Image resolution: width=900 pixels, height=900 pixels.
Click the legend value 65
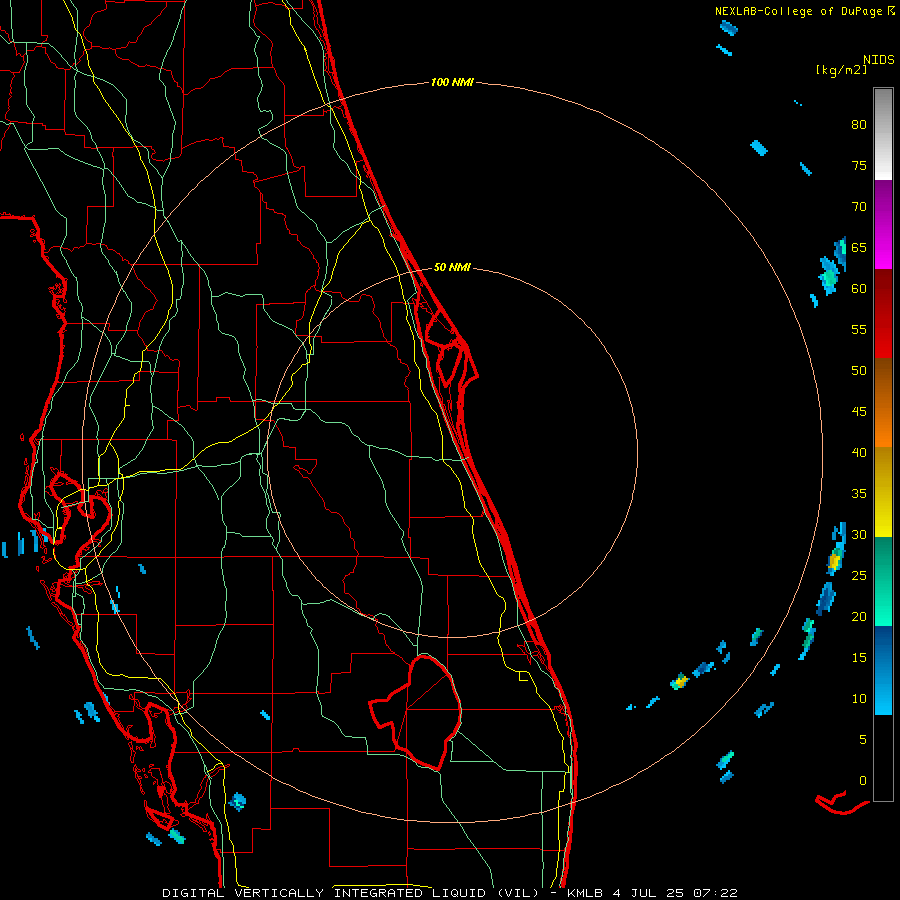(x=859, y=248)
